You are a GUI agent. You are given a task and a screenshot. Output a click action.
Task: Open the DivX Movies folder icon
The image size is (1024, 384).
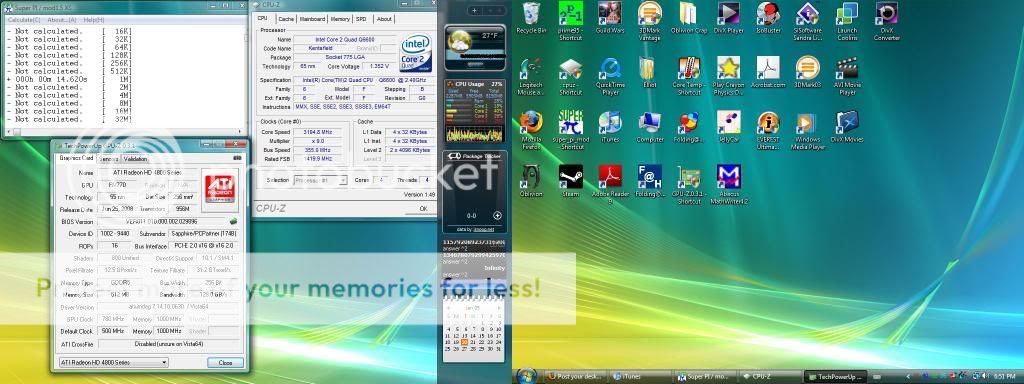click(847, 127)
